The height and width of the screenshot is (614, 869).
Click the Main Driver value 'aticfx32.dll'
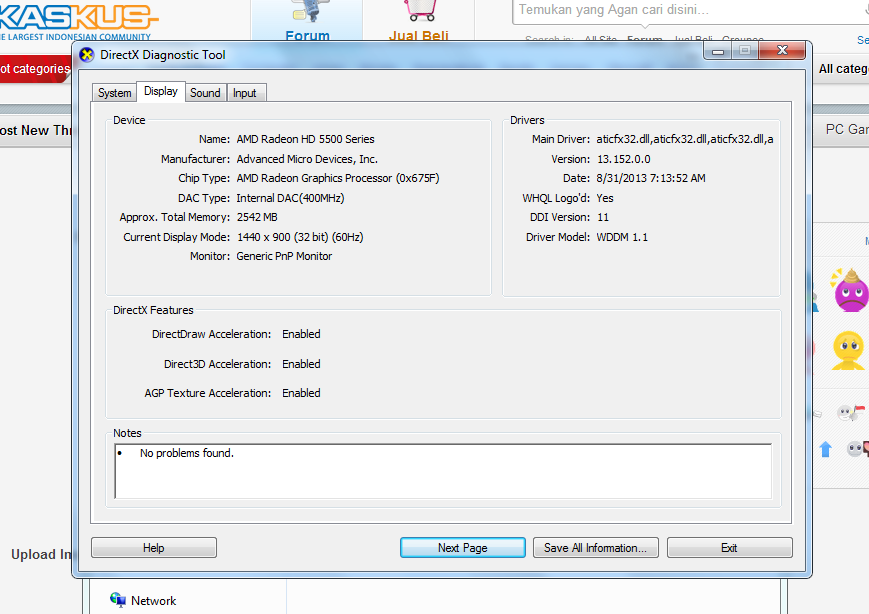pos(685,139)
